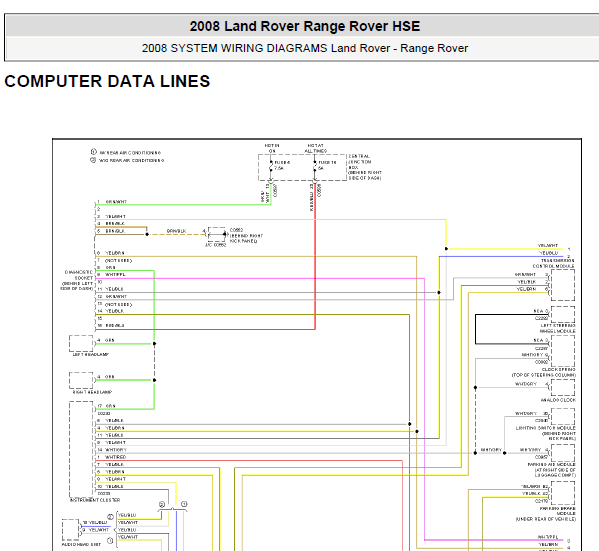Viewport: 599px width, 551px height.
Task: Click the 'LEFT HEADLAMP' label
Action: (x=91, y=355)
